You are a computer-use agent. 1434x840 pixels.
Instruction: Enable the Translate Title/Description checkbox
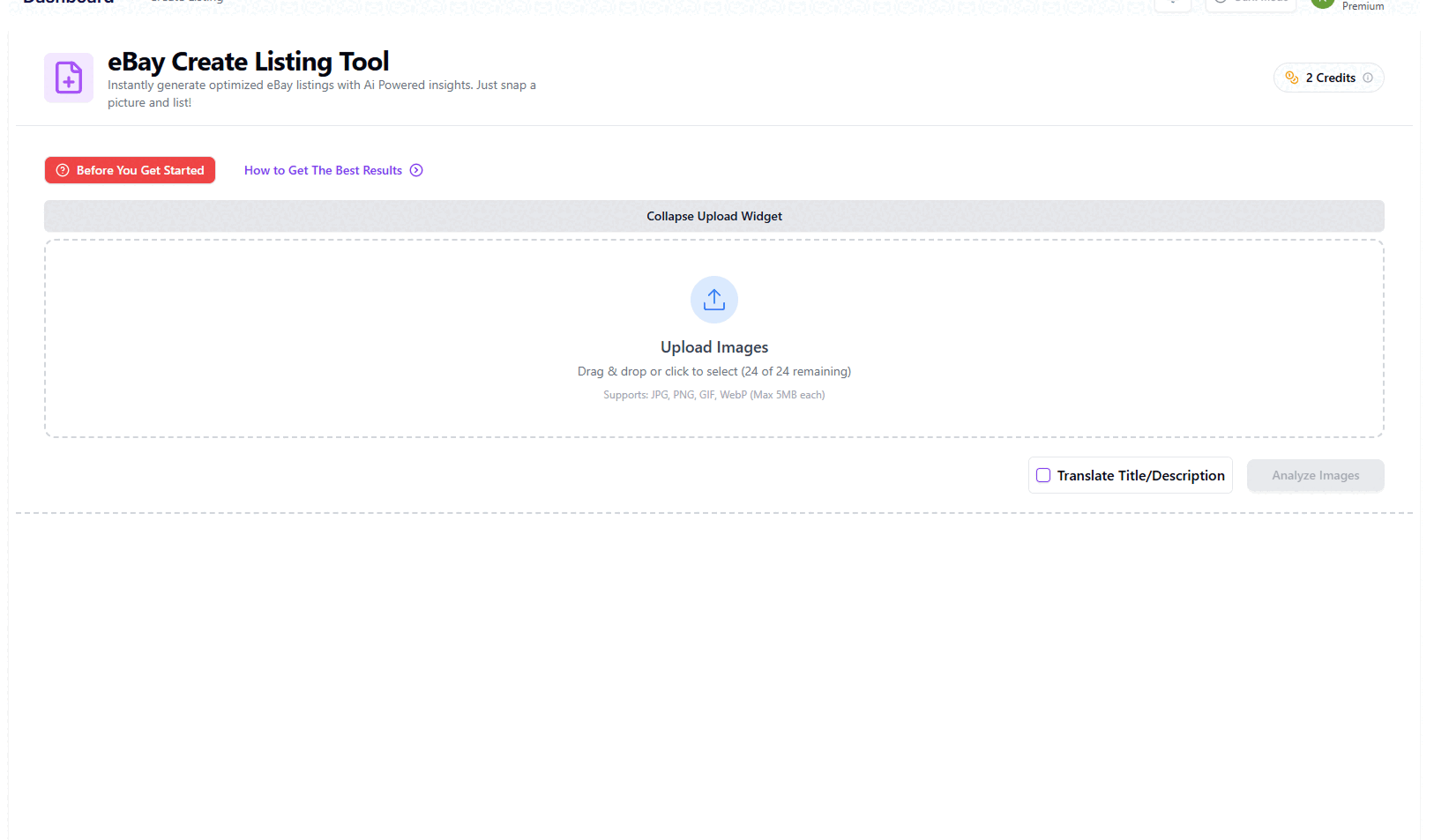(x=1043, y=475)
